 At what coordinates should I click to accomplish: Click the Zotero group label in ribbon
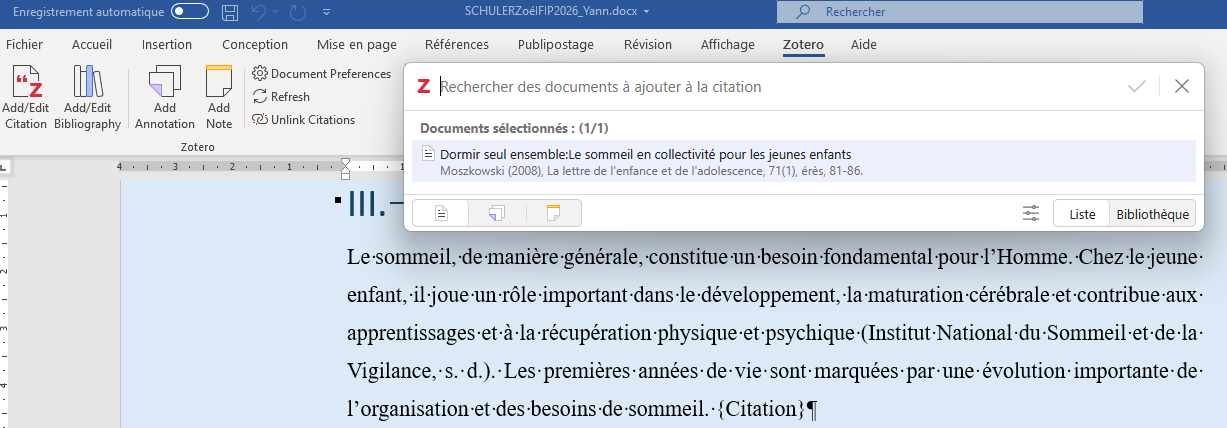point(197,147)
